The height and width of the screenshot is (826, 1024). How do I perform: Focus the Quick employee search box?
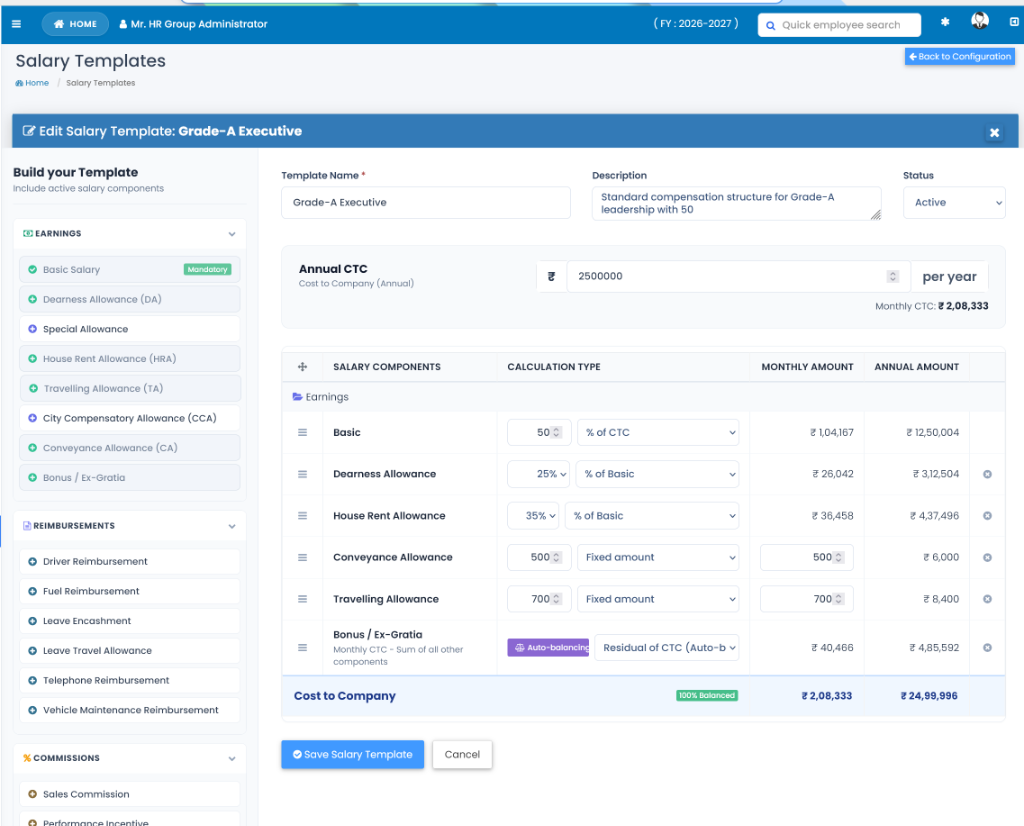840,25
